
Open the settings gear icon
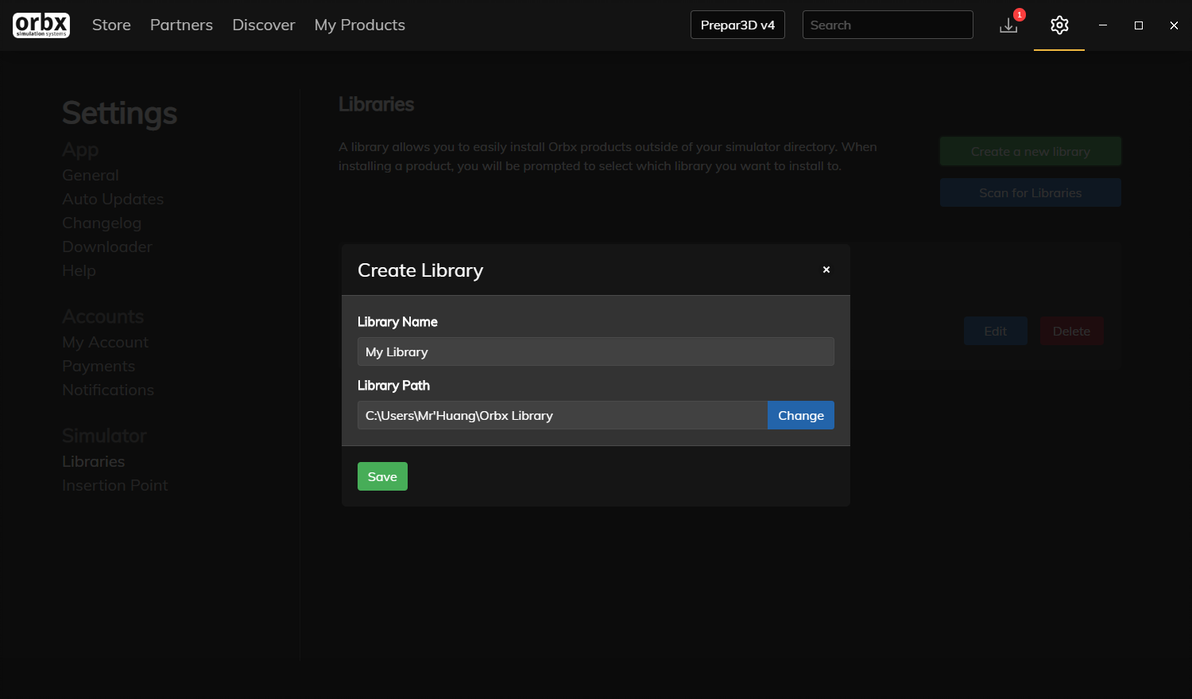coord(1059,25)
